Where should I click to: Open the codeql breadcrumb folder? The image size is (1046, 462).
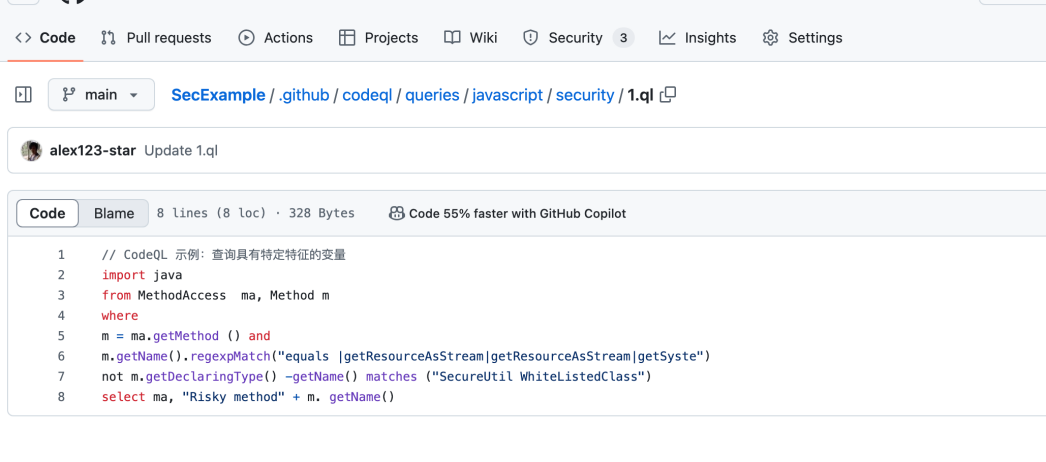(x=366, y=95)
